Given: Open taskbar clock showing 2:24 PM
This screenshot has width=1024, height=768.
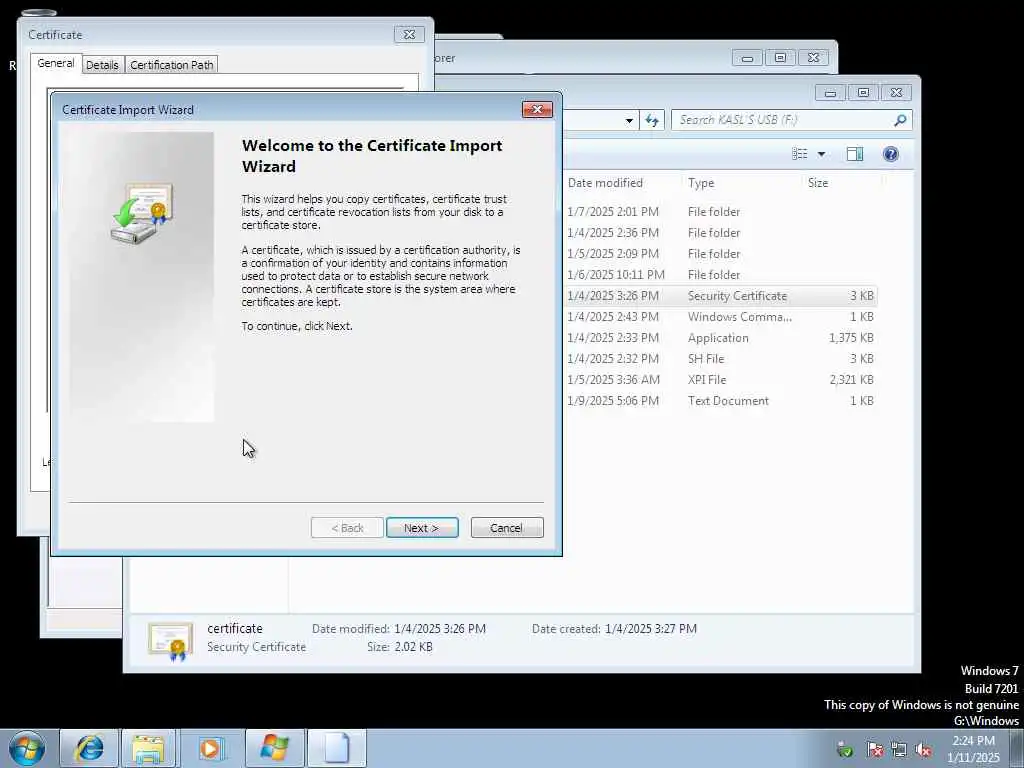Looking at the screenshot, I should pyautogui.click(x=973, y=749).
